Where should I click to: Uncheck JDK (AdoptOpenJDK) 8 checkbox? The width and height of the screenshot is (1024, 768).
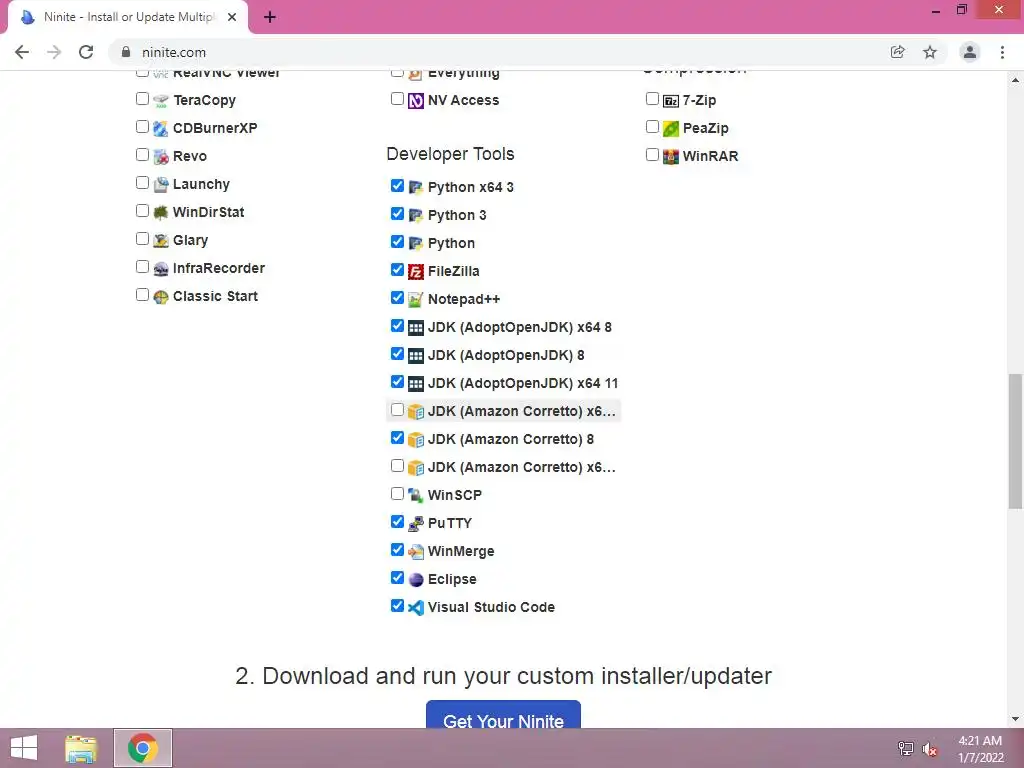click(397, 354)
